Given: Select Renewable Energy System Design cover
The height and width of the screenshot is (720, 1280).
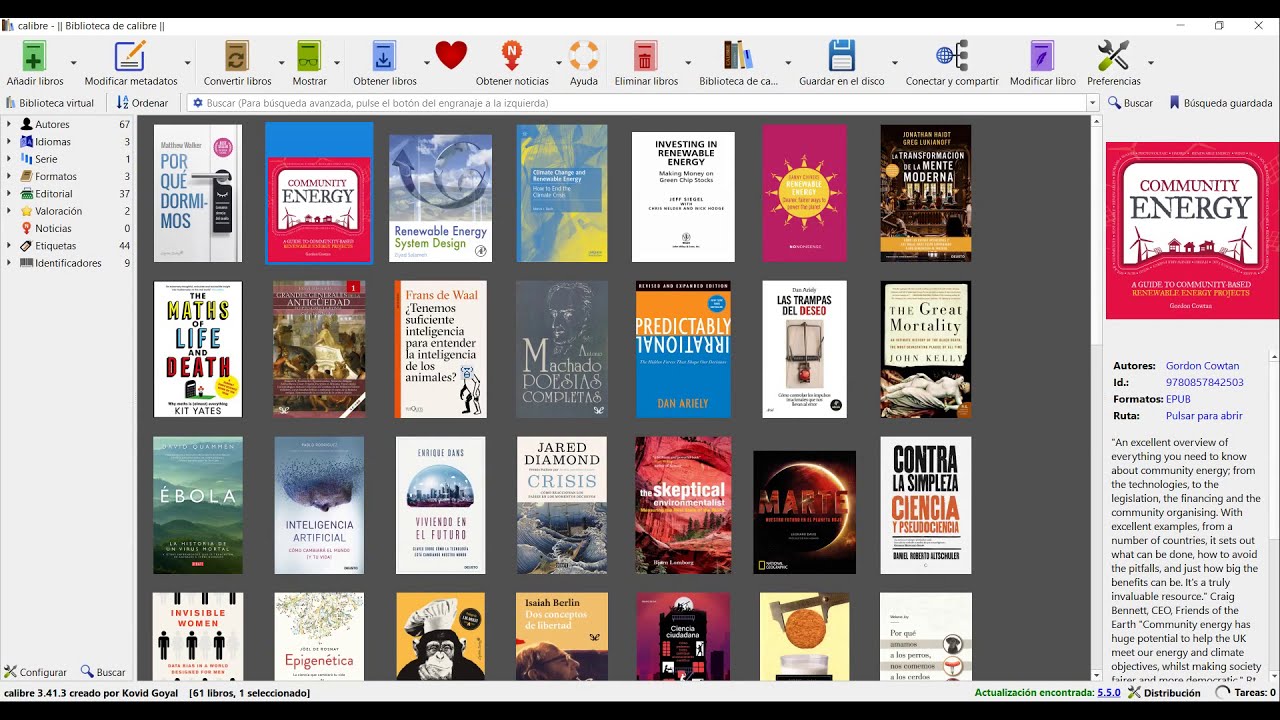Looking at the screenshot, I should coord(440,198).
